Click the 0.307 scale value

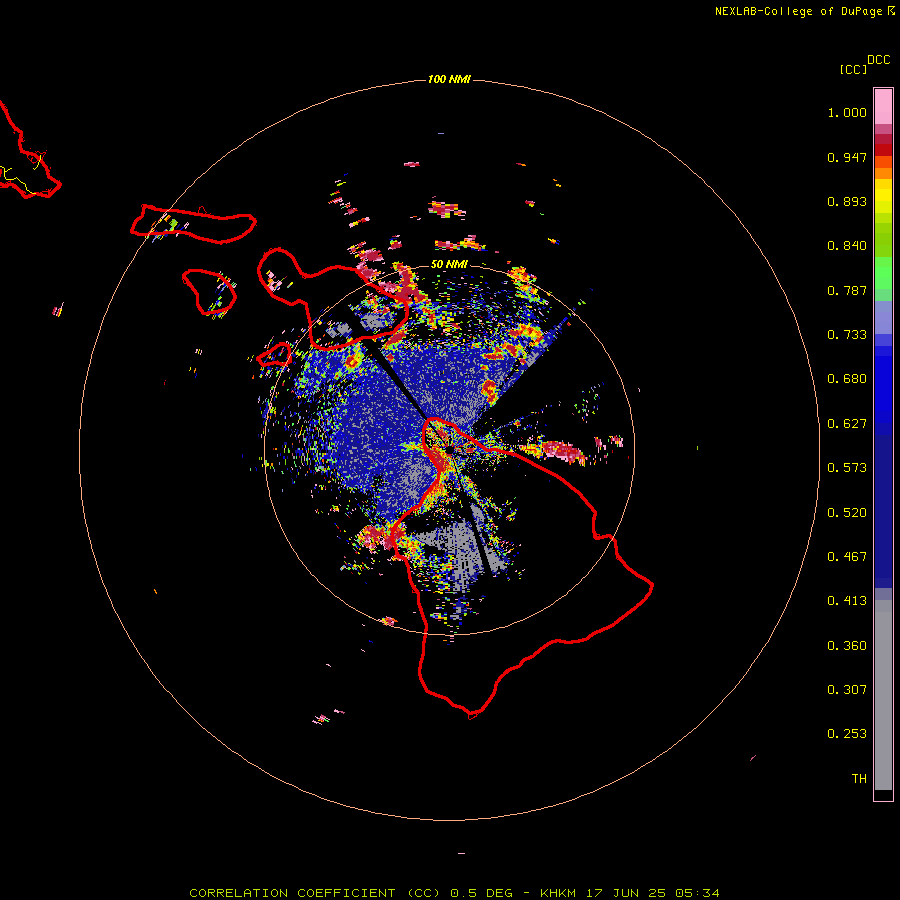[x=847, y=690]
